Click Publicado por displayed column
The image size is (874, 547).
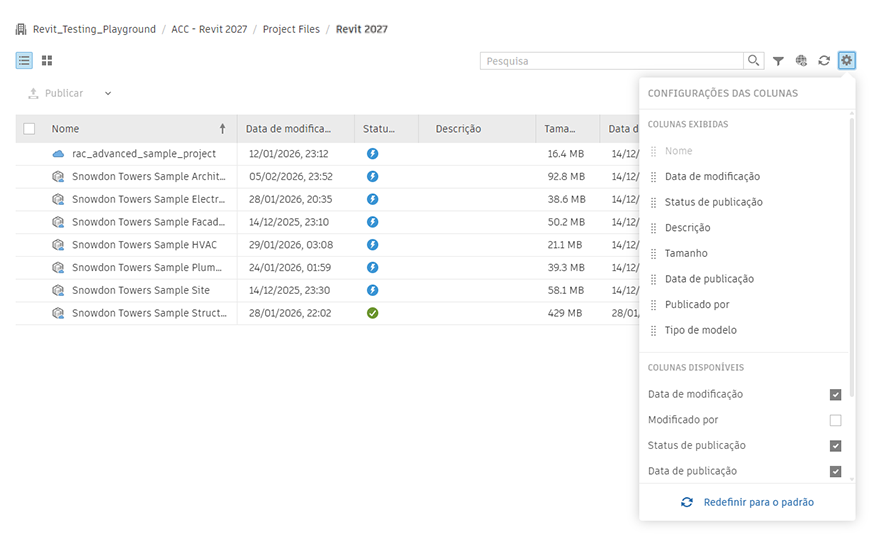(x=697, y=304)
